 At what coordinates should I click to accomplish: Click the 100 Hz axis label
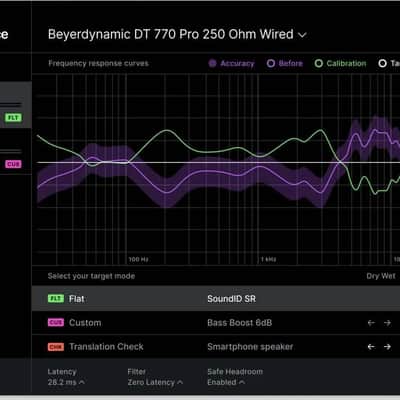coord(139,259)
